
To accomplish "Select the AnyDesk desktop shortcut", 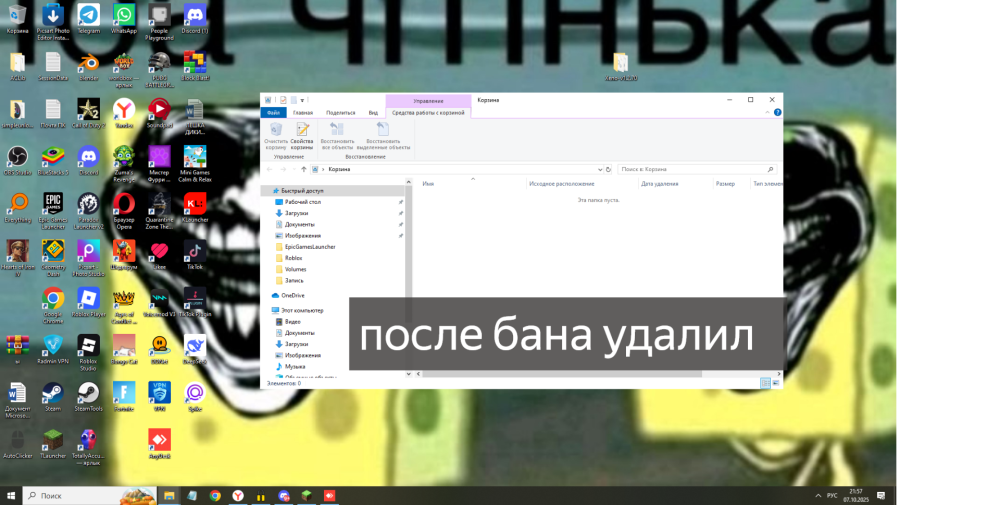I will (x=159, y=443).
